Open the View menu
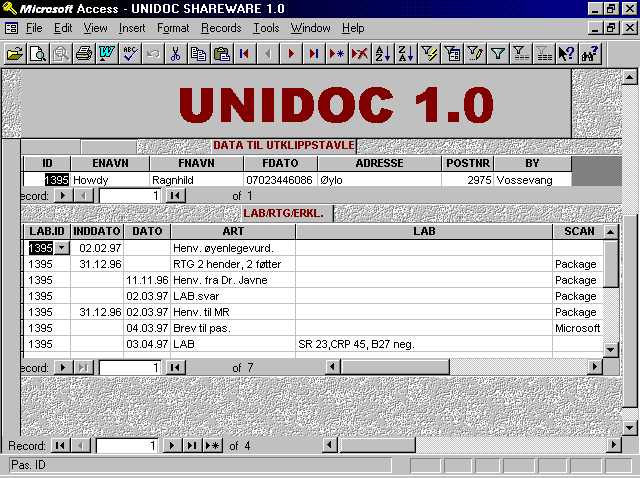This screenshot has width=640, height=478. click(x=96, y=28)
